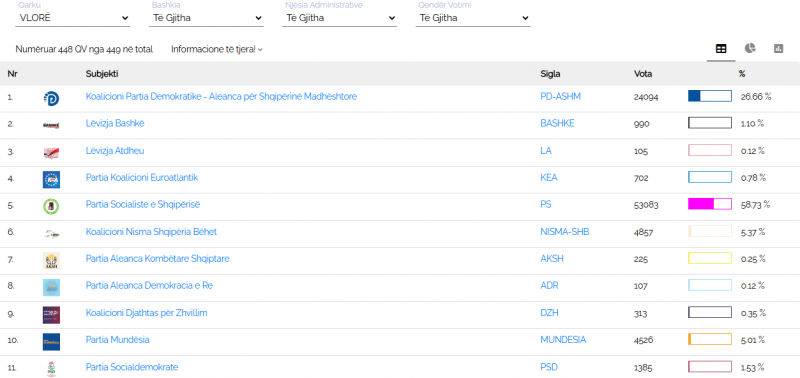
Task: Expand Informacione të tjera section
Action: (217, 49)
